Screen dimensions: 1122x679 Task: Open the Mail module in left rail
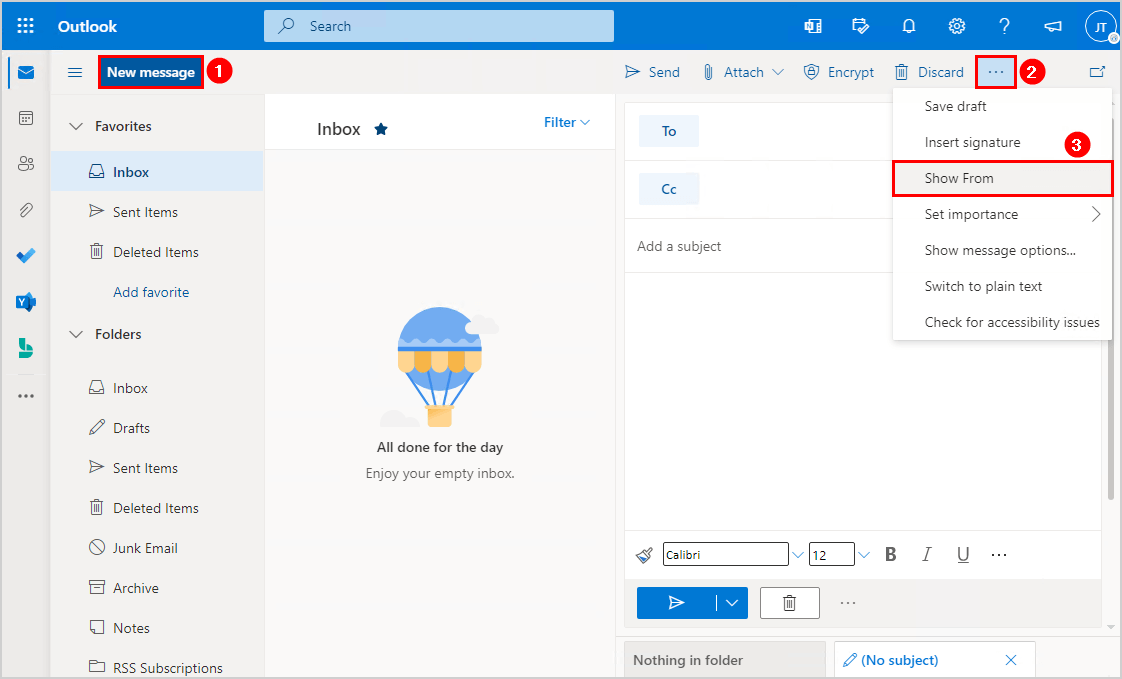tap(26, 72)
